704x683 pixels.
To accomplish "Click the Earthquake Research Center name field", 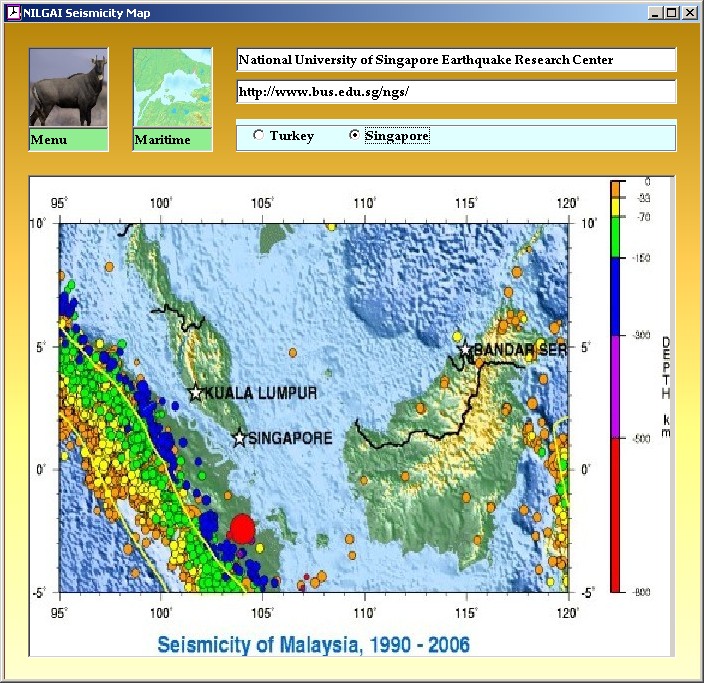I will click(456, 60).
